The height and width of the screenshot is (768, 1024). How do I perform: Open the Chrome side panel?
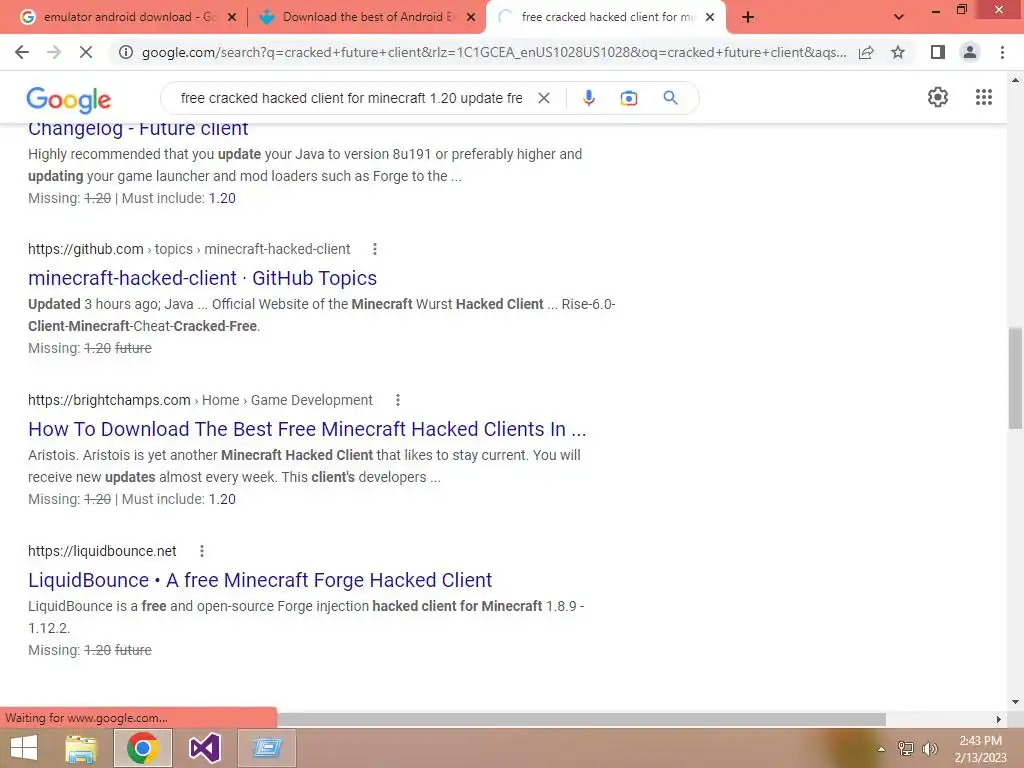(938, 52)
